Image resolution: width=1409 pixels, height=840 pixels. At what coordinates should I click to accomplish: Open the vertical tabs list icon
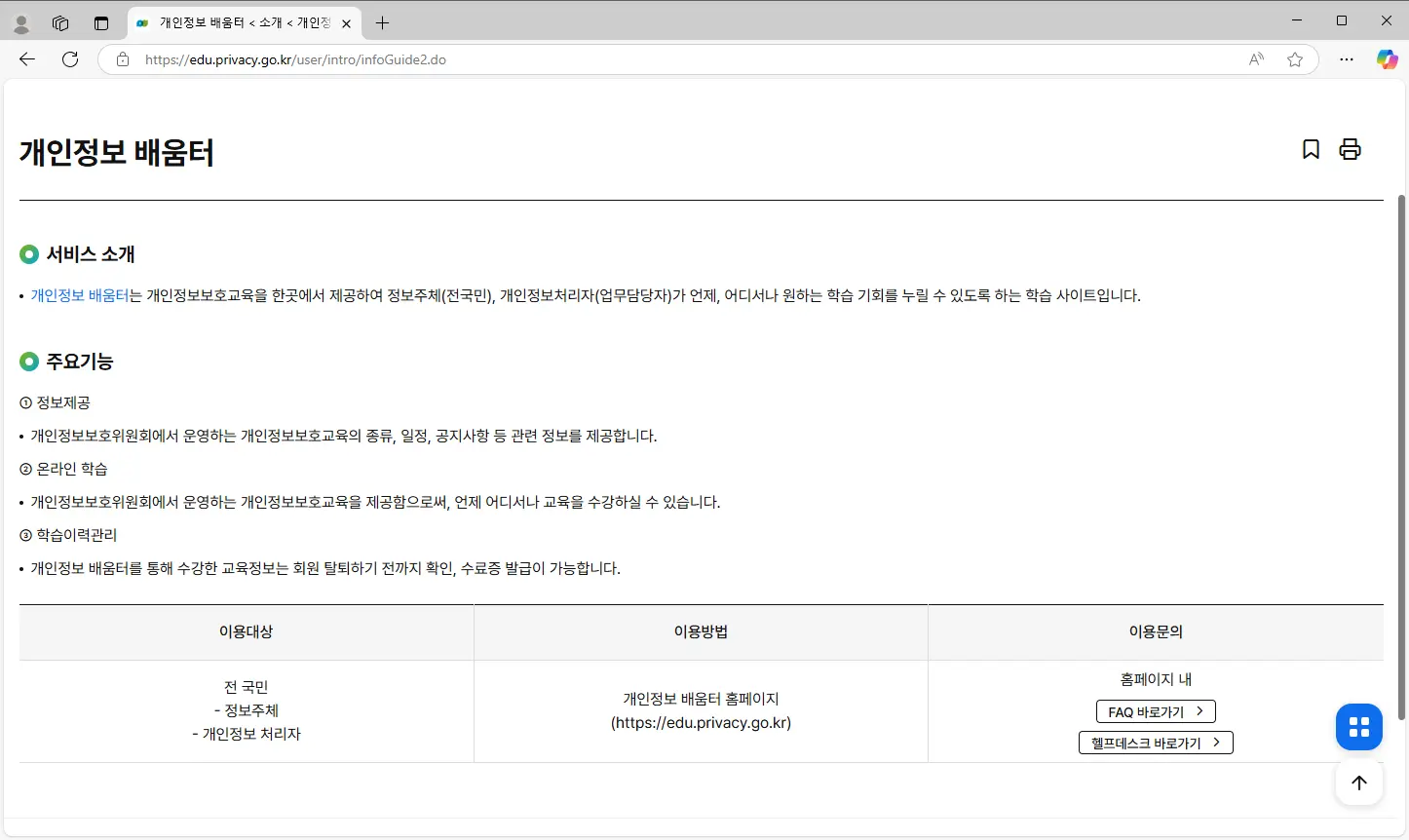coord(101,22)
